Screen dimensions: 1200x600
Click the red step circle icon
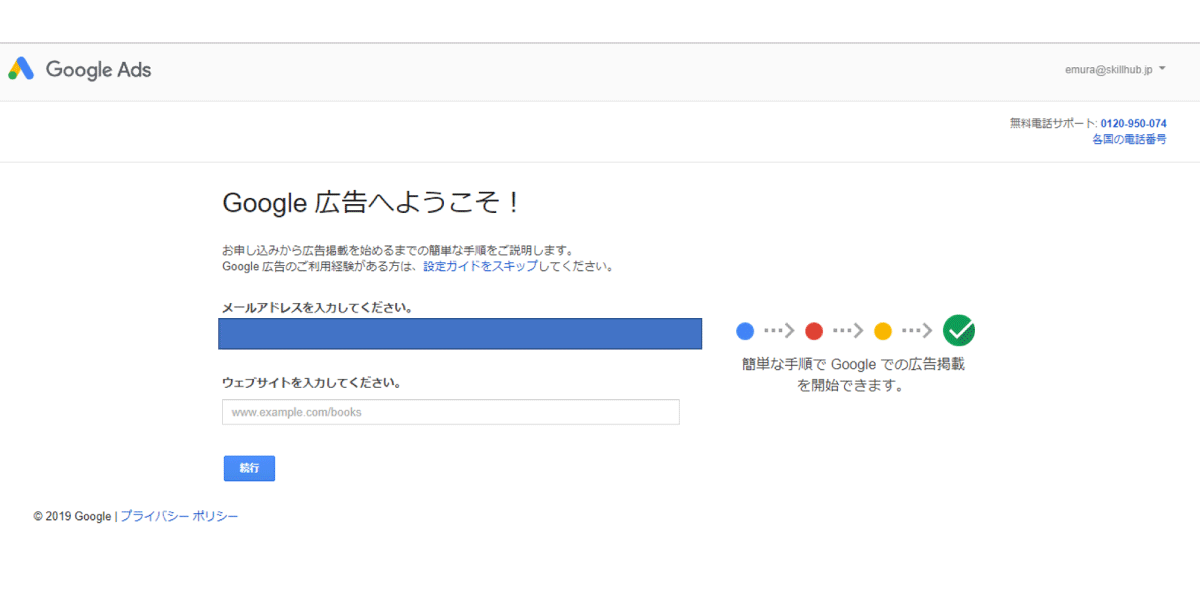tap(814, 331)
